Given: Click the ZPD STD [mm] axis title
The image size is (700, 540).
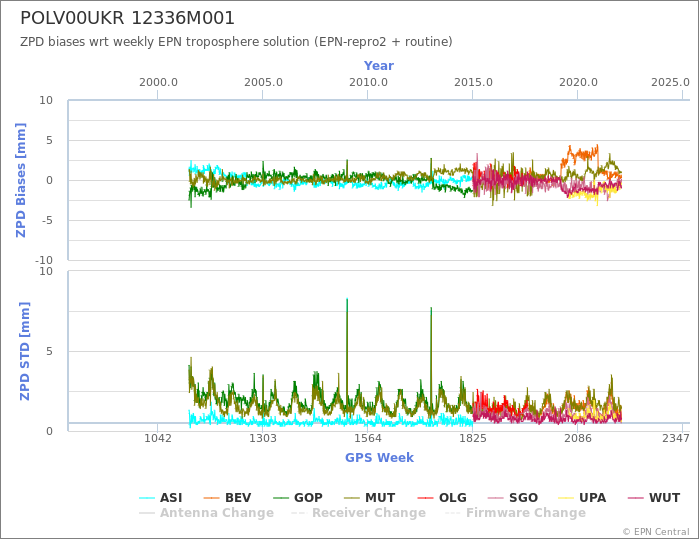Looking at the screenshot, I should [x=25, y=351].
